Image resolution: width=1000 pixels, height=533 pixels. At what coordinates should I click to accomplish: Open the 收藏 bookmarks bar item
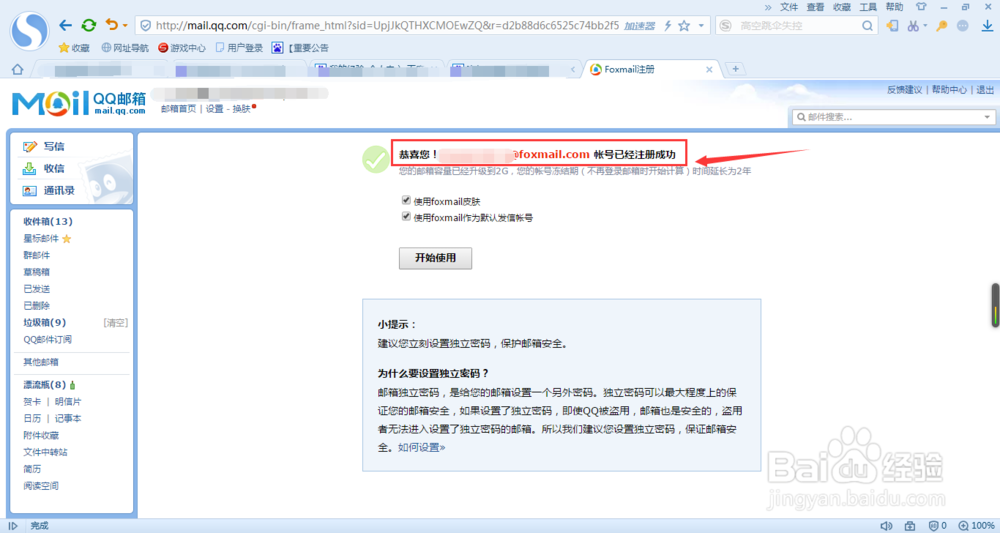click(x=74, y=48)
